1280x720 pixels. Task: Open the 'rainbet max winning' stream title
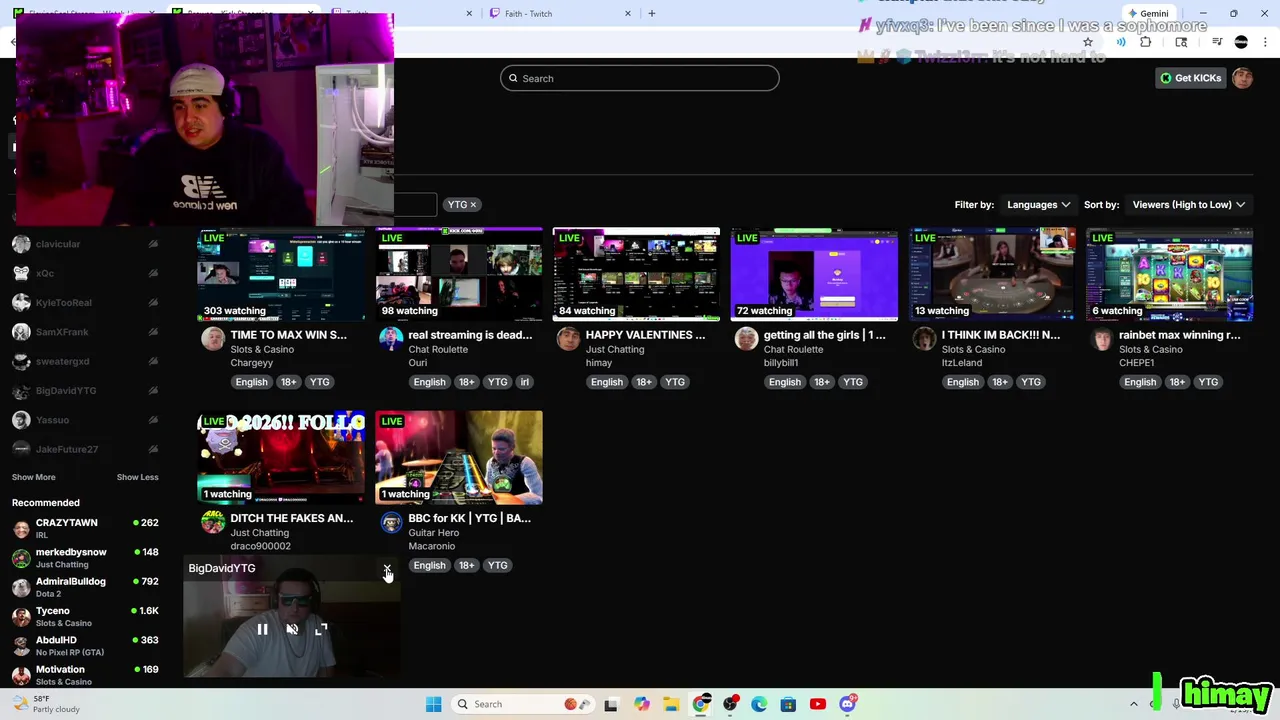click(1180, 335)
